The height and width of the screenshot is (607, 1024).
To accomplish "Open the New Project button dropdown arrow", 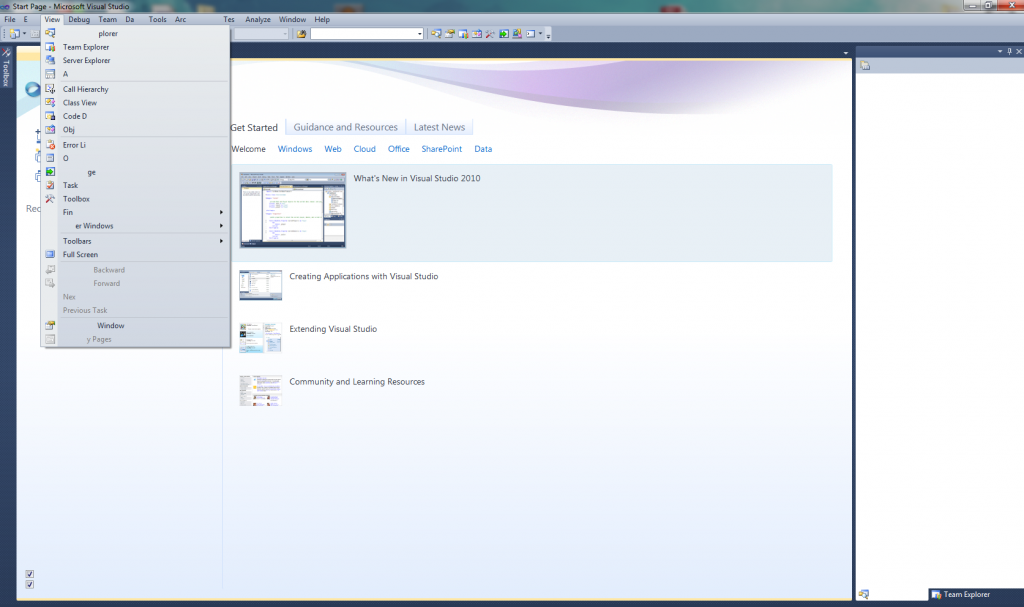I will 24,34.
